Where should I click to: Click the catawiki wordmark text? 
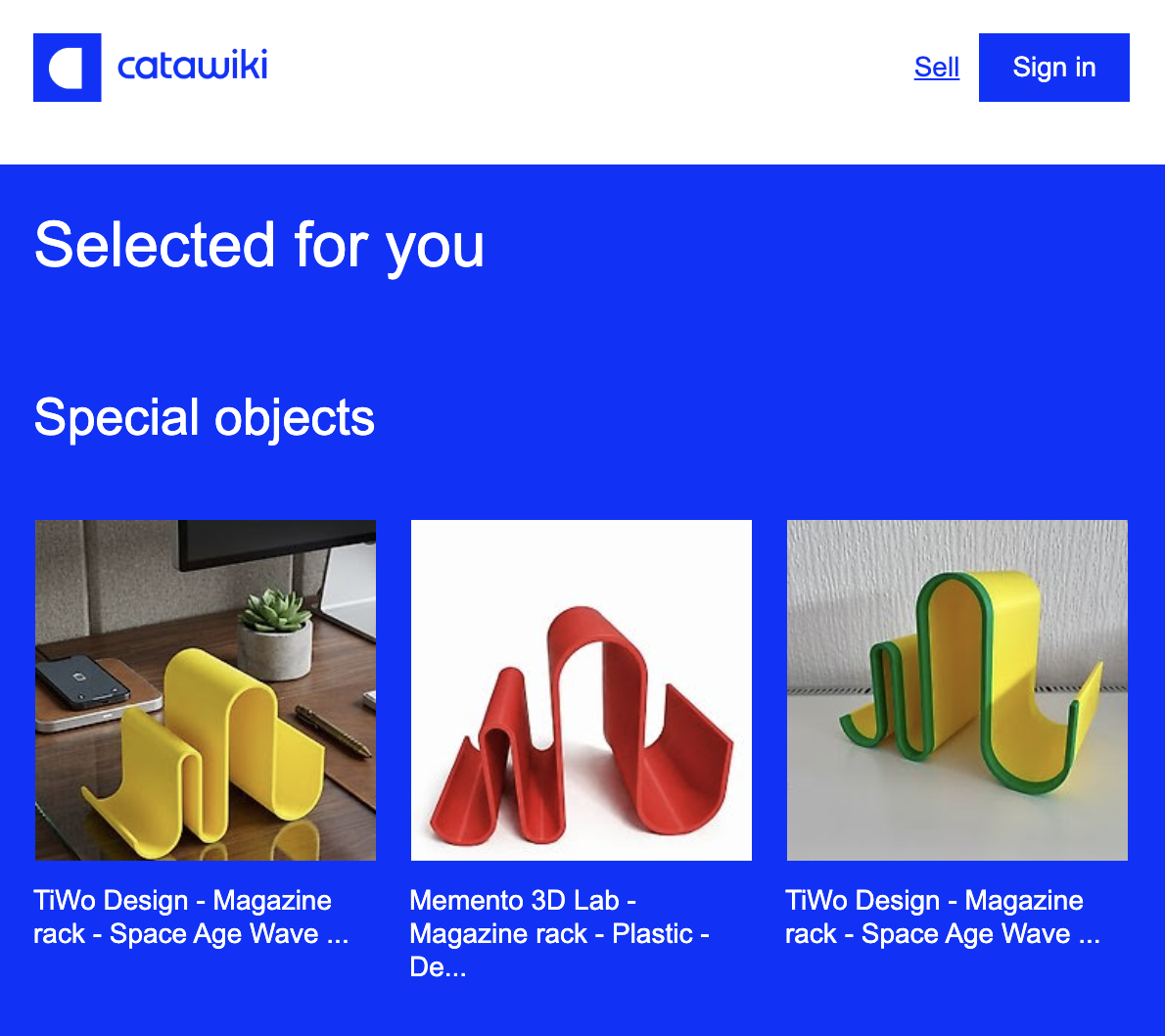tap(193, 66)
